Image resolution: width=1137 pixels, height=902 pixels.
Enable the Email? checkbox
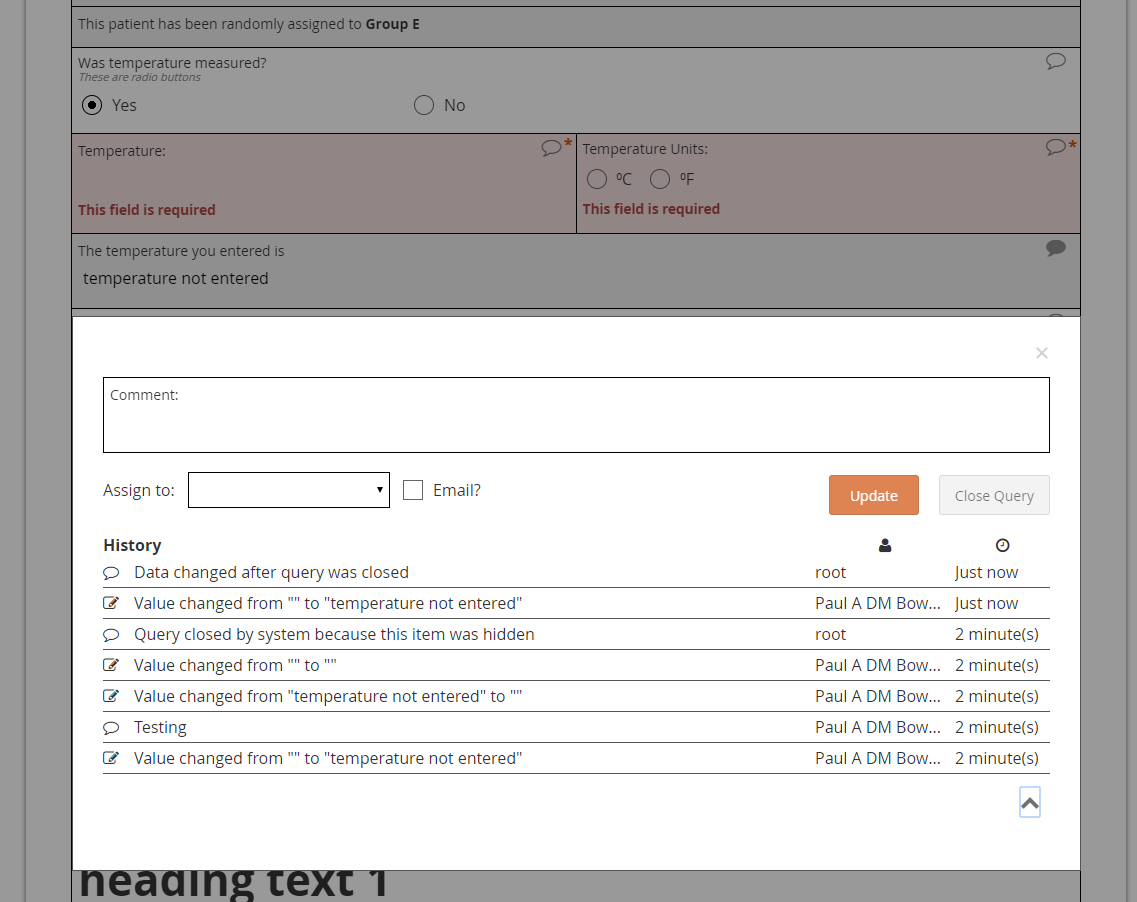click(x=413, y=490)
